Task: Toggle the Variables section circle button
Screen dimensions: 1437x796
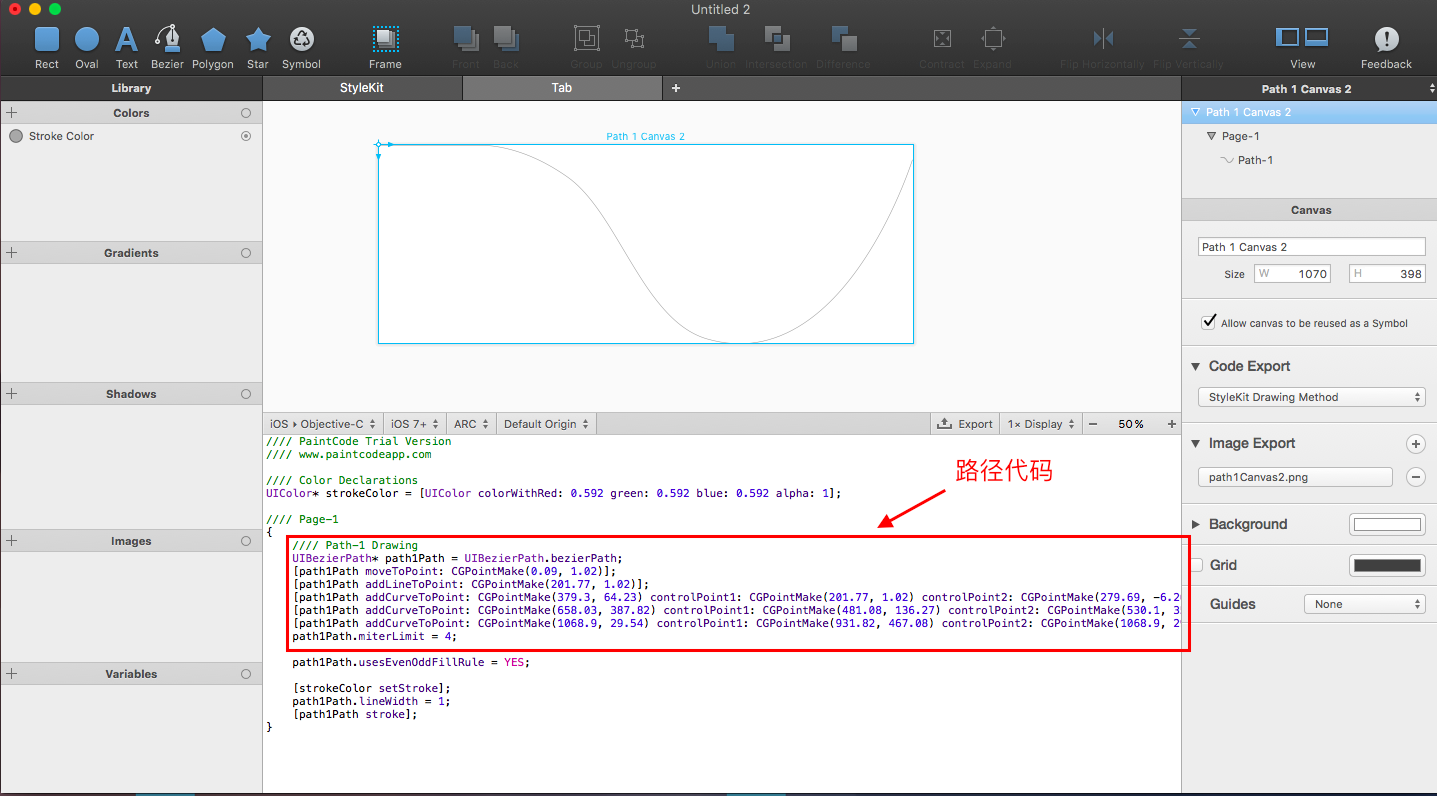Action: 246,674
